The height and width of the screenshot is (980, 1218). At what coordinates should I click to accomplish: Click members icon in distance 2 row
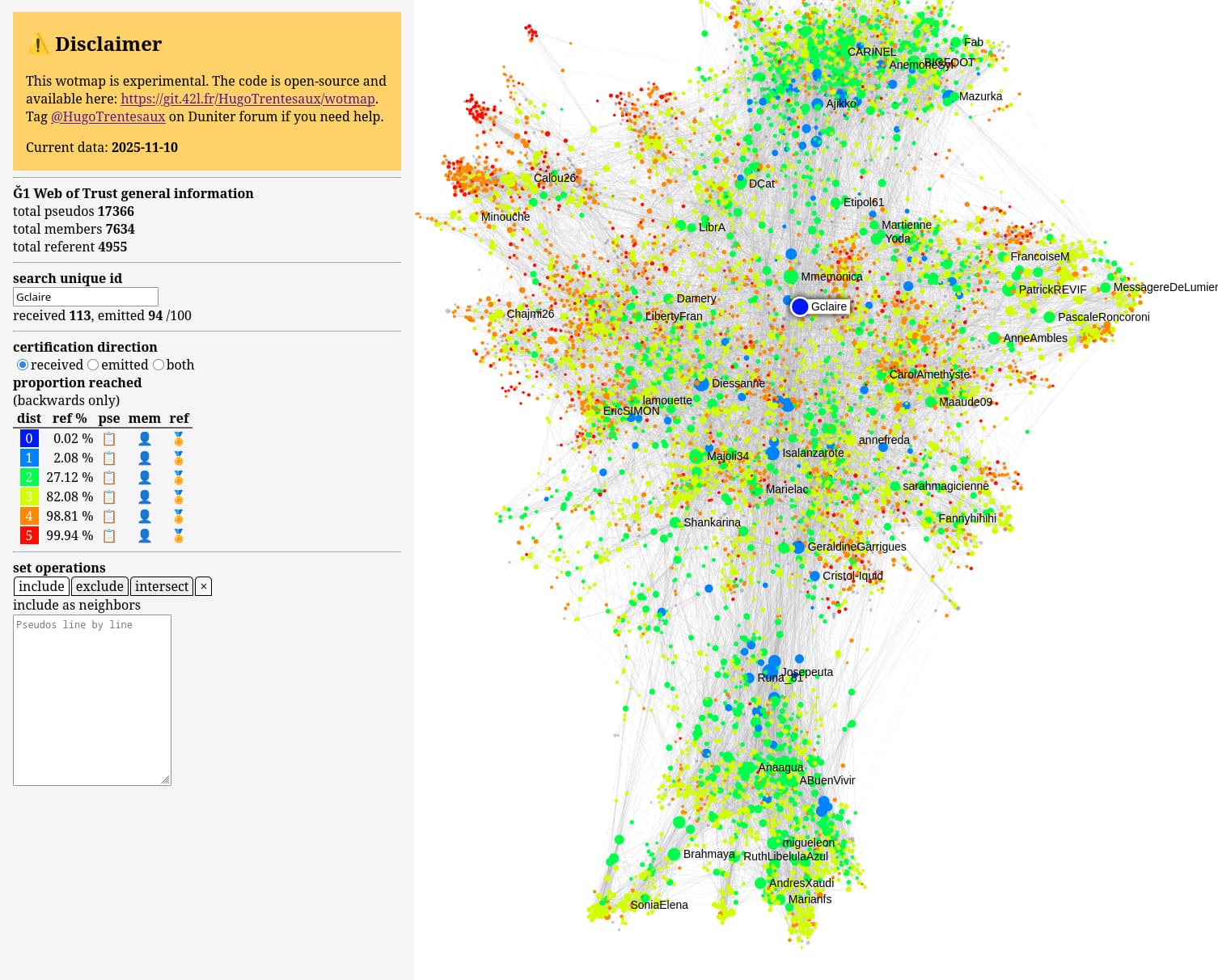[145, 478]
